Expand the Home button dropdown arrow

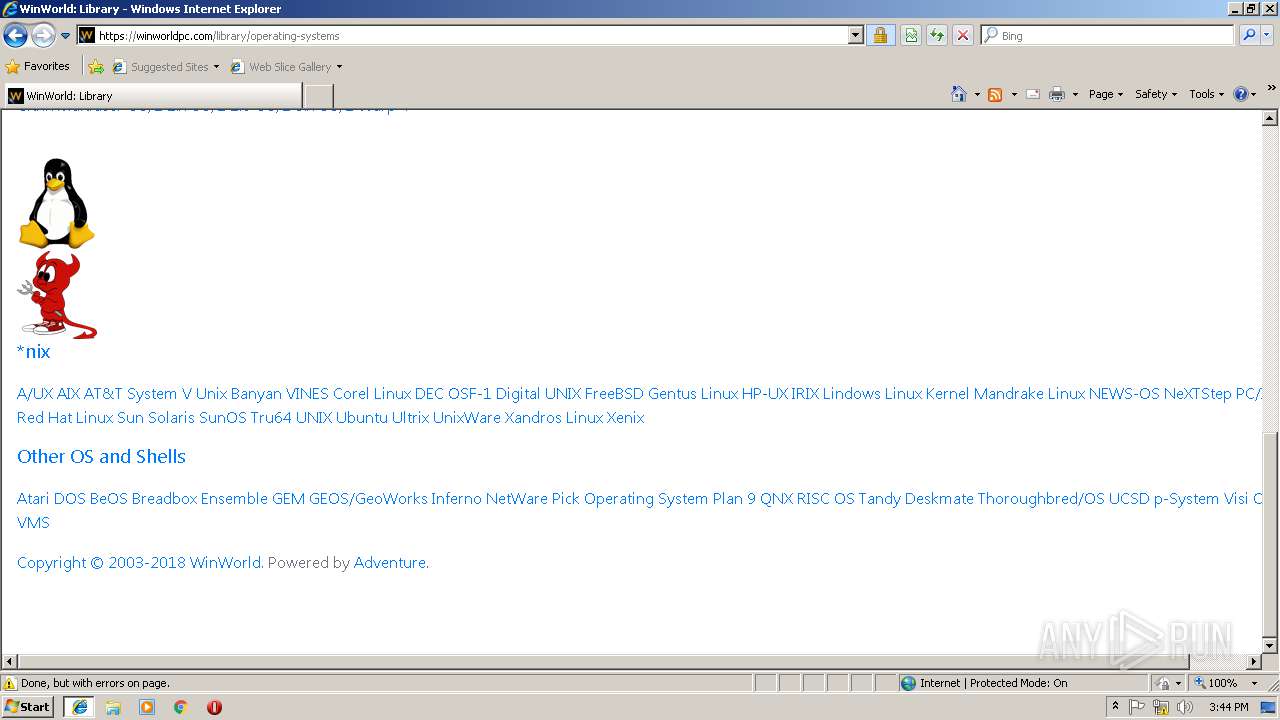[977, 94]
